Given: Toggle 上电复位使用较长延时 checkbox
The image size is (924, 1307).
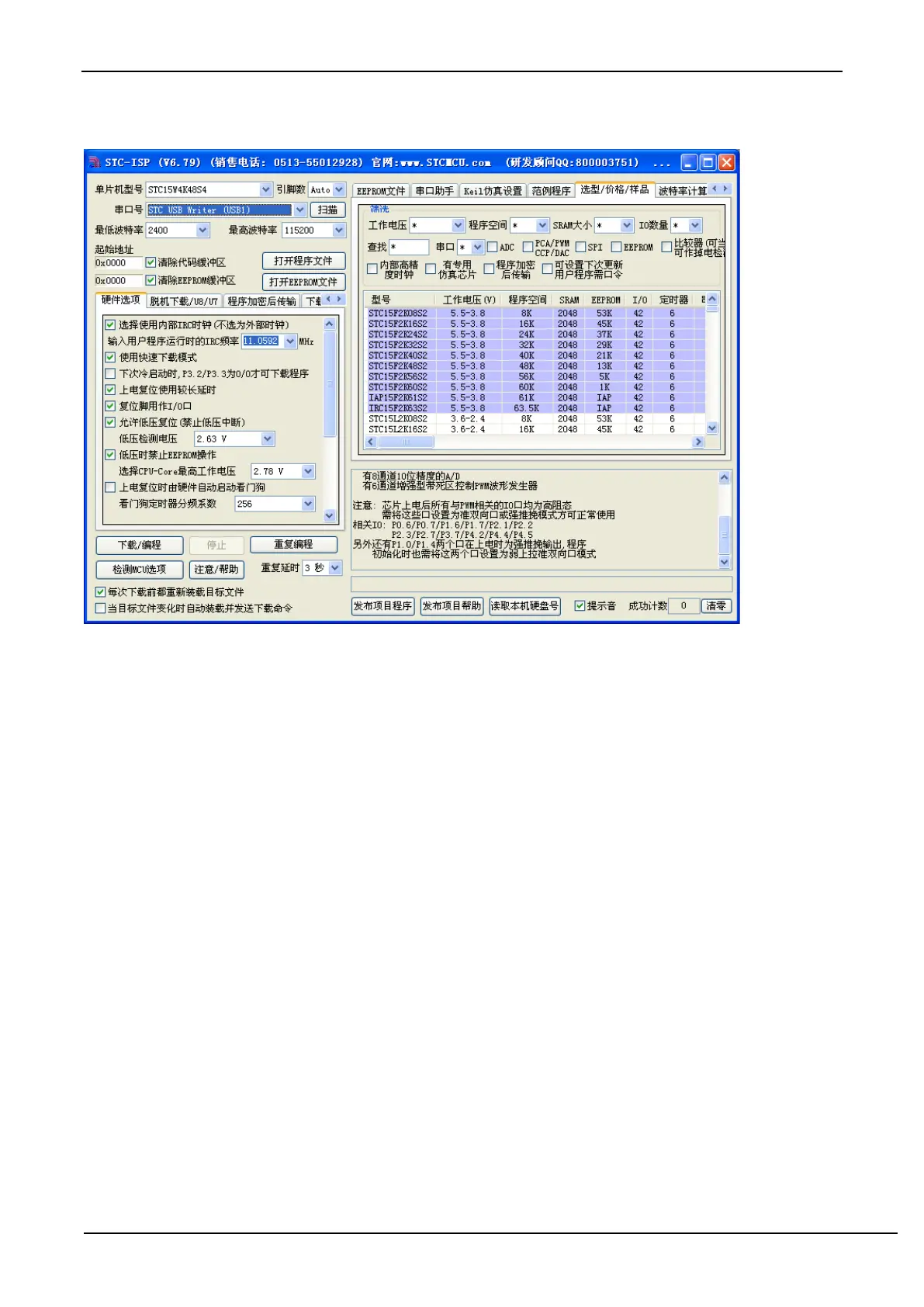Looking at the screenshot, I should (110, 390).
